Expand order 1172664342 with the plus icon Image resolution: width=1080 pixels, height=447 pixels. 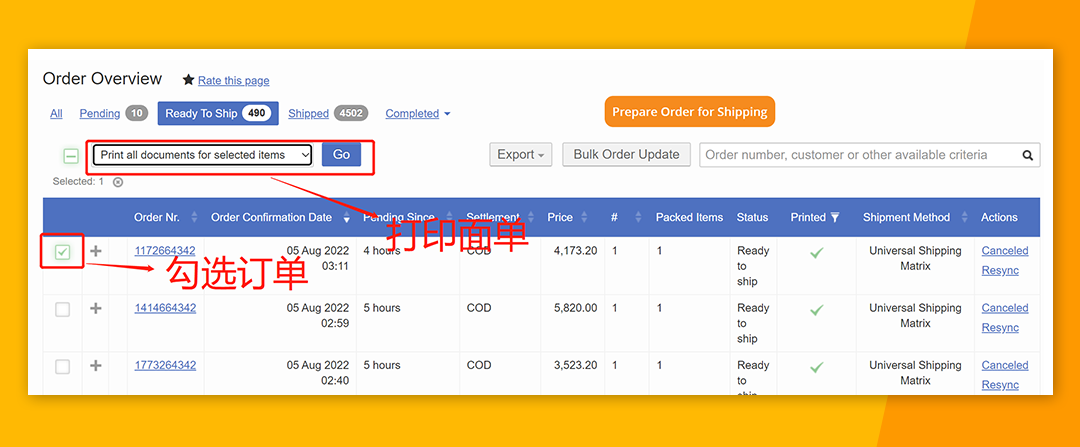coord(96,251)
